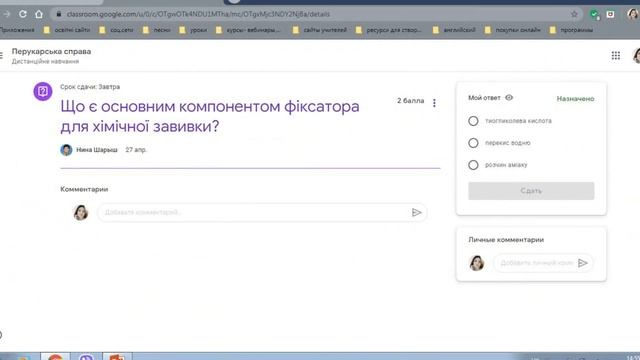Click the user avatar beside class comment field
The height and width of the screenshot is (360, 640).
pyautogui.click(x=81, y=212)
